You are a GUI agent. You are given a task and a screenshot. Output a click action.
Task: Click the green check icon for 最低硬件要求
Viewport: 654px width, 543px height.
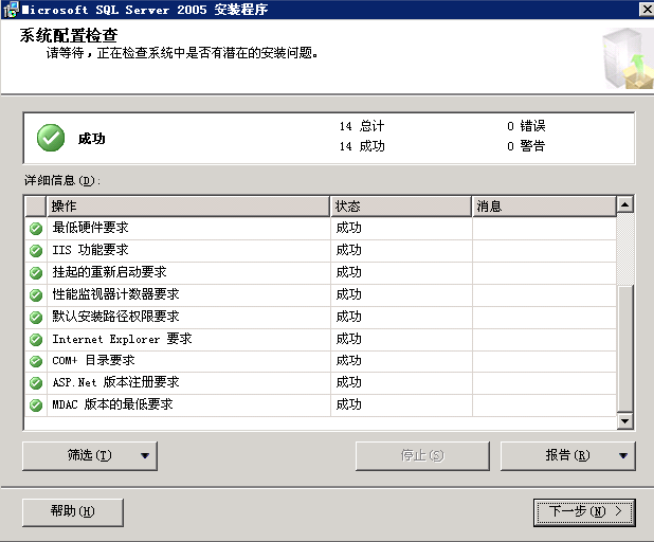(36, 229)
